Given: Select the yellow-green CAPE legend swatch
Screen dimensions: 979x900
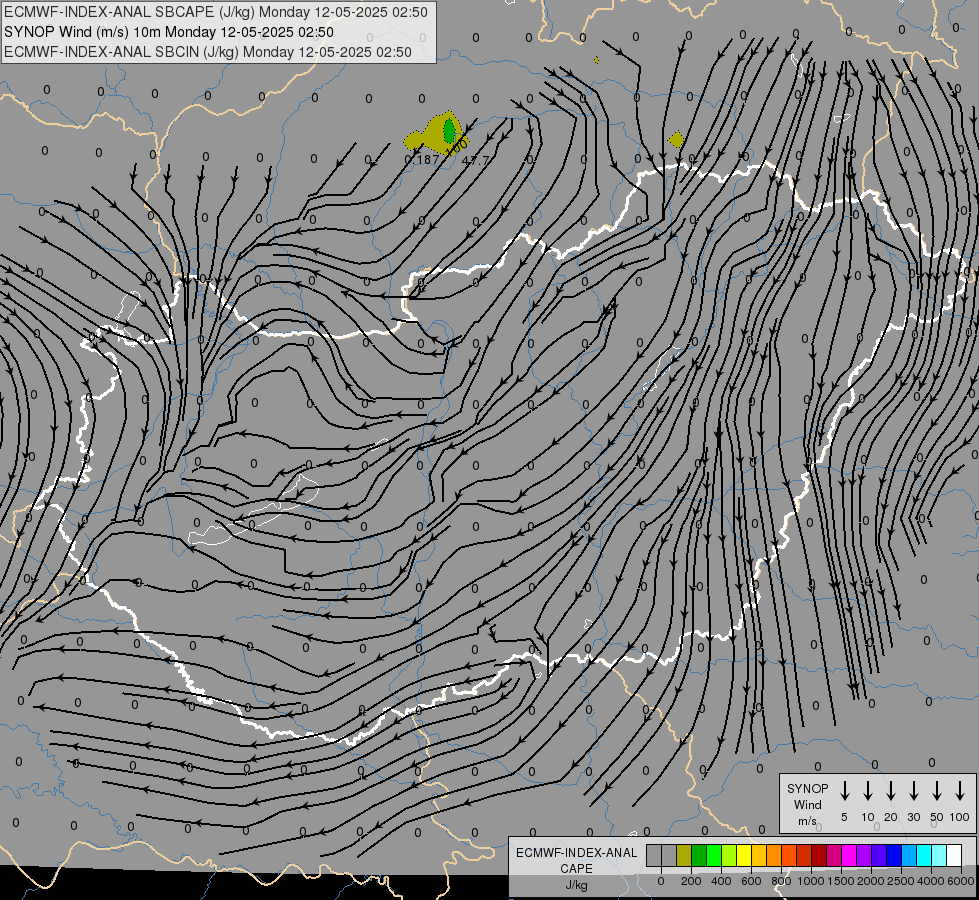Looking at the screenshot, I should (729, 855).
